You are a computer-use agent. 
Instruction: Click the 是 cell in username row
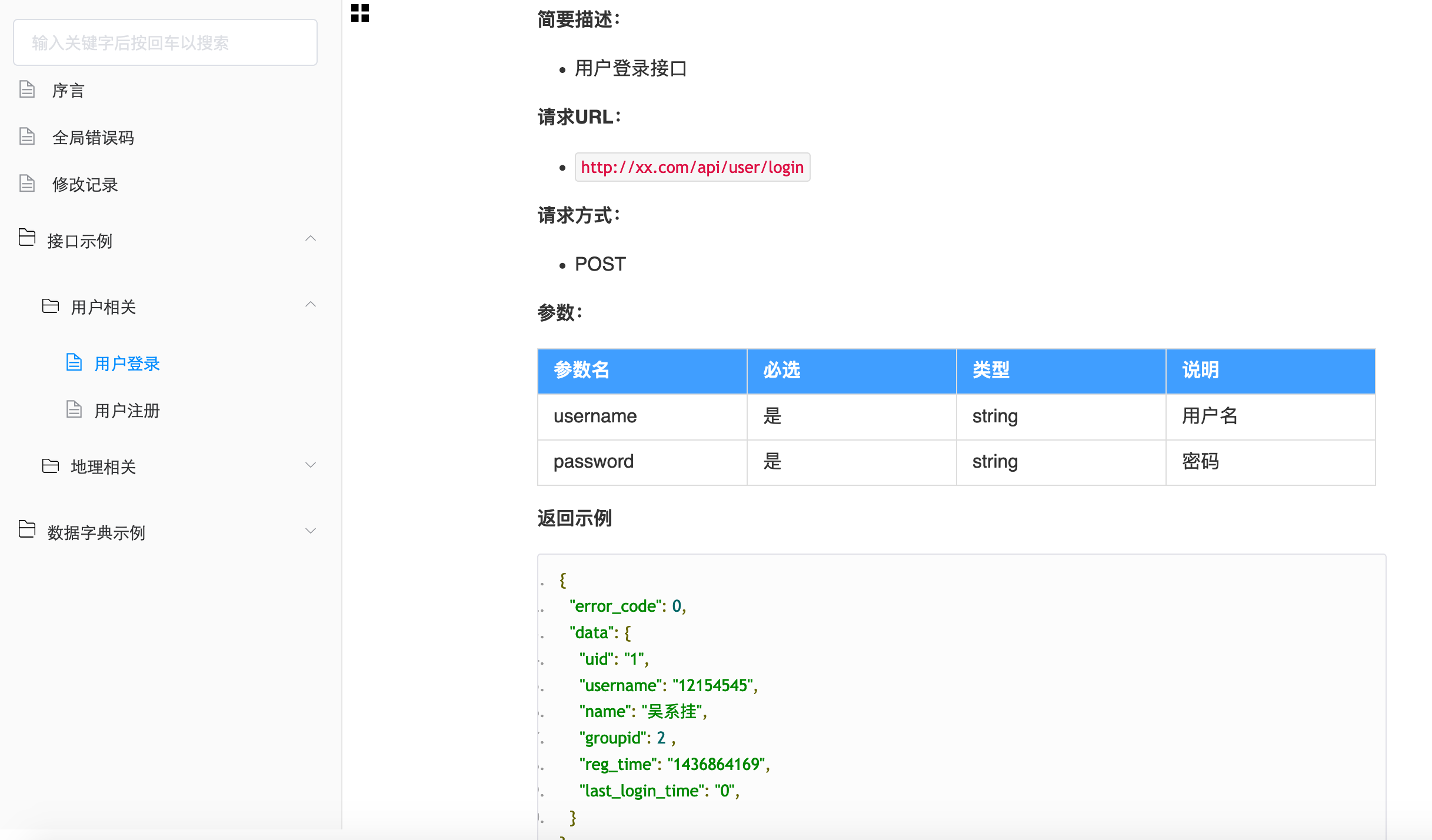click(x=851, y=416)
